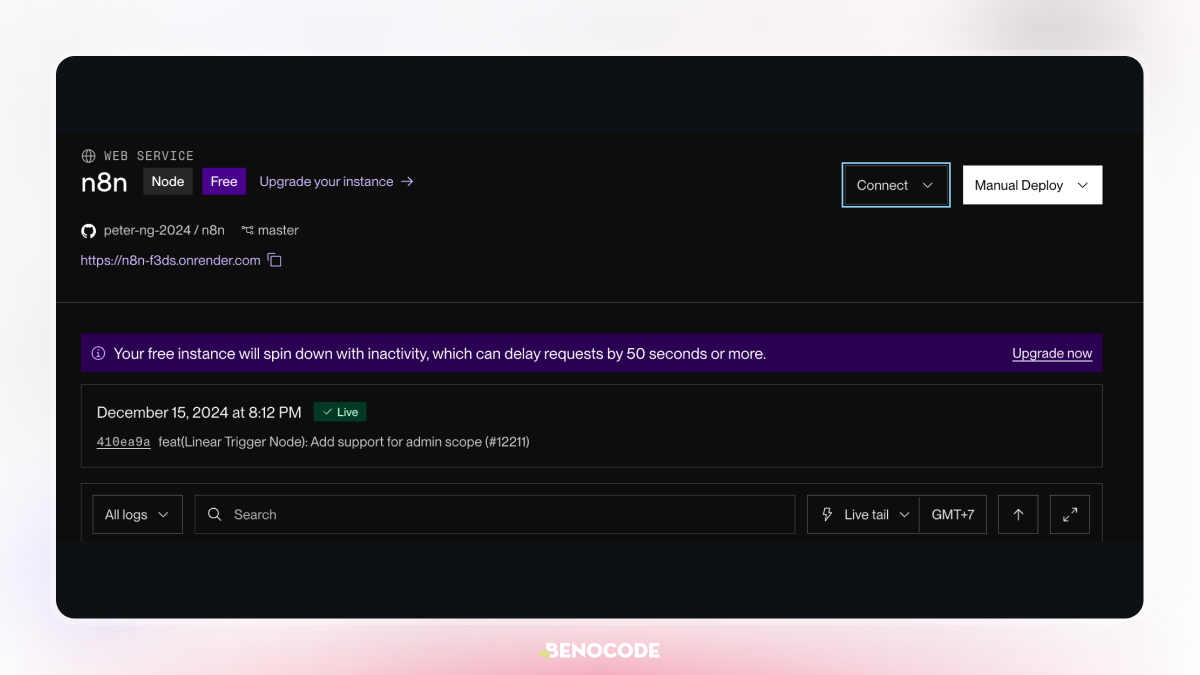The height and width of the screenshot is (675, 1200).
Task: Expand logs to fullscreen
Action: [1070, 514]
